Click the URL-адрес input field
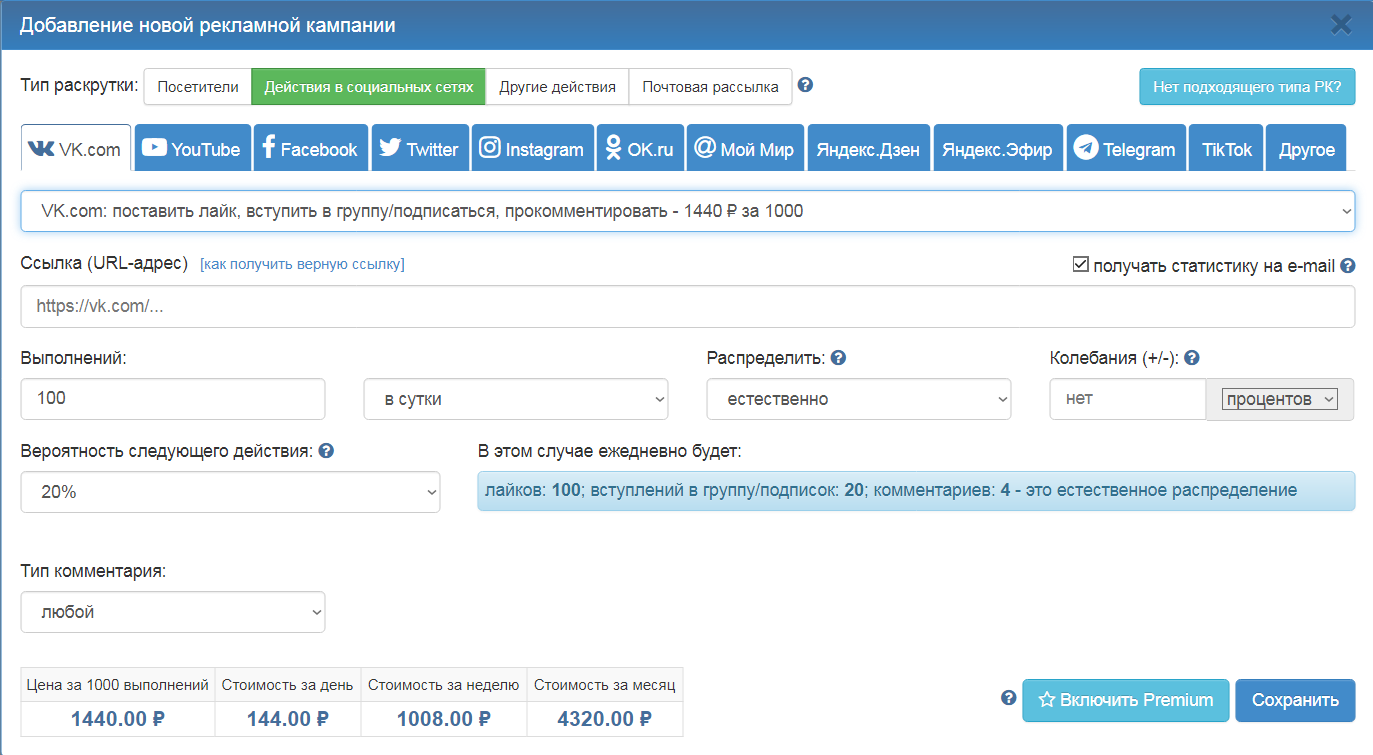The height and width of the screenshot is (755, 1373). coord(687,307)
